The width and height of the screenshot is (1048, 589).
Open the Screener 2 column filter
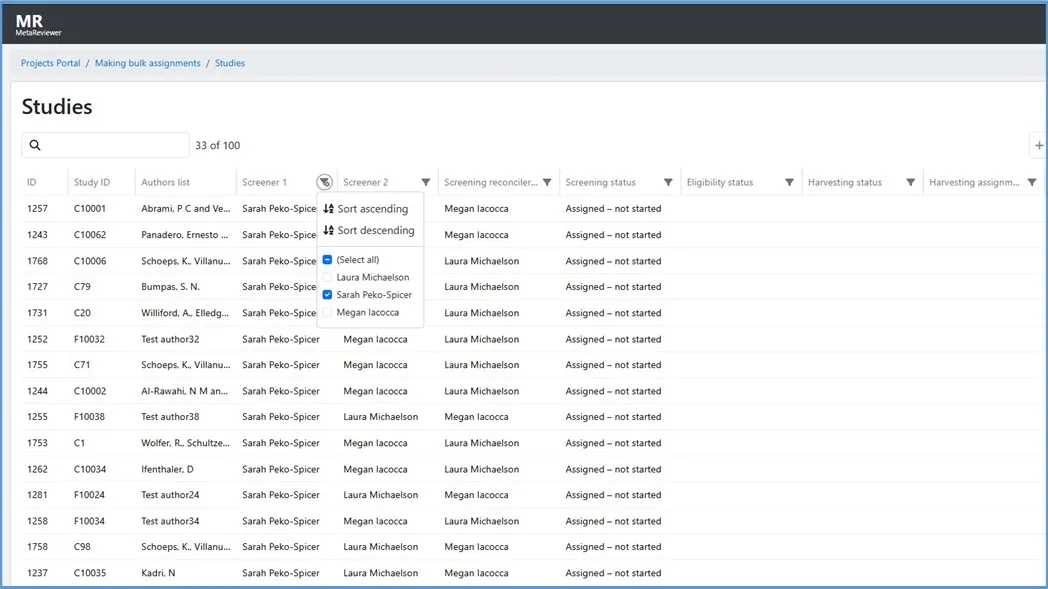click(x=426, y=183)
